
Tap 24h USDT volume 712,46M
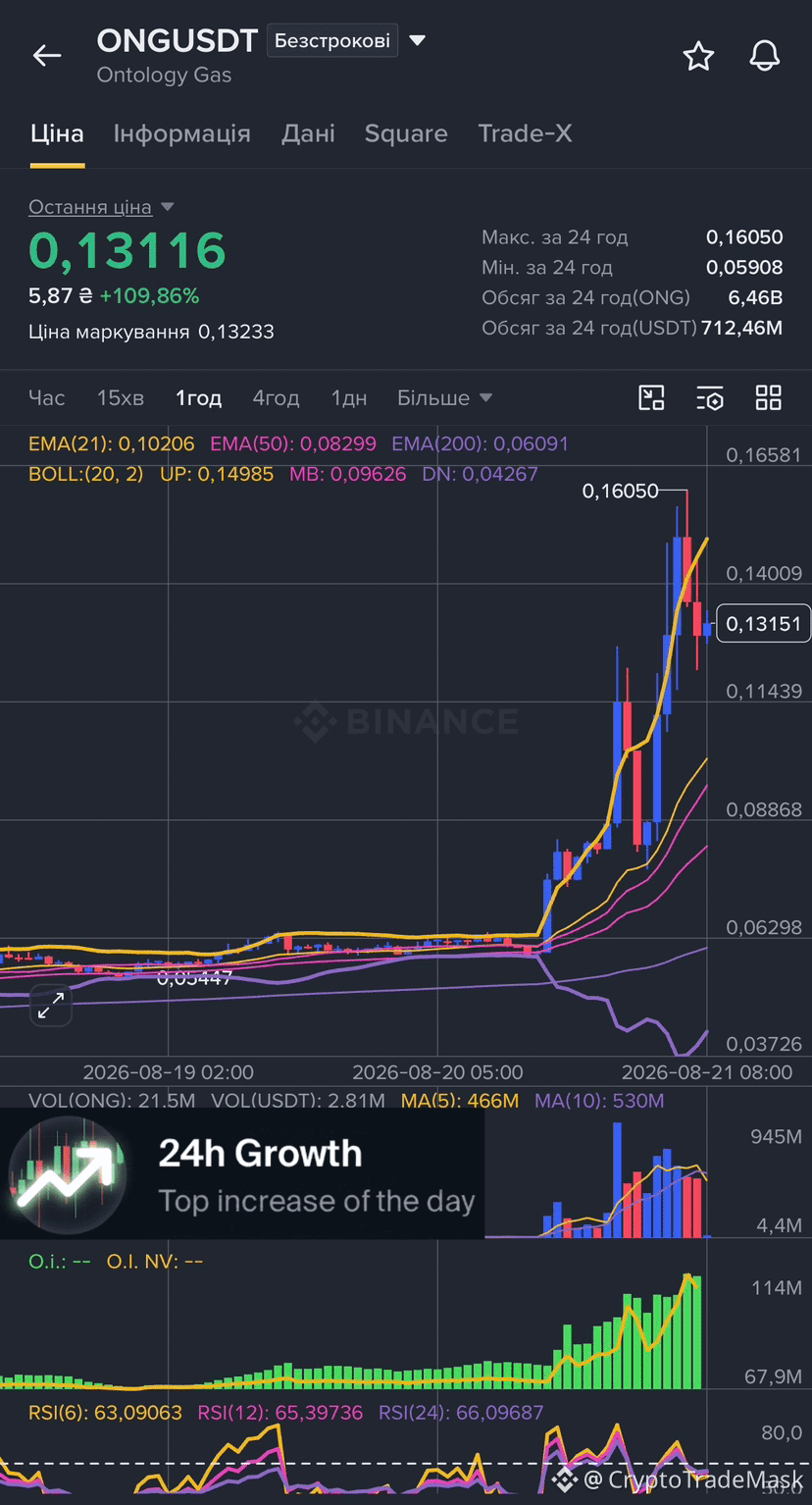point(742,328)
